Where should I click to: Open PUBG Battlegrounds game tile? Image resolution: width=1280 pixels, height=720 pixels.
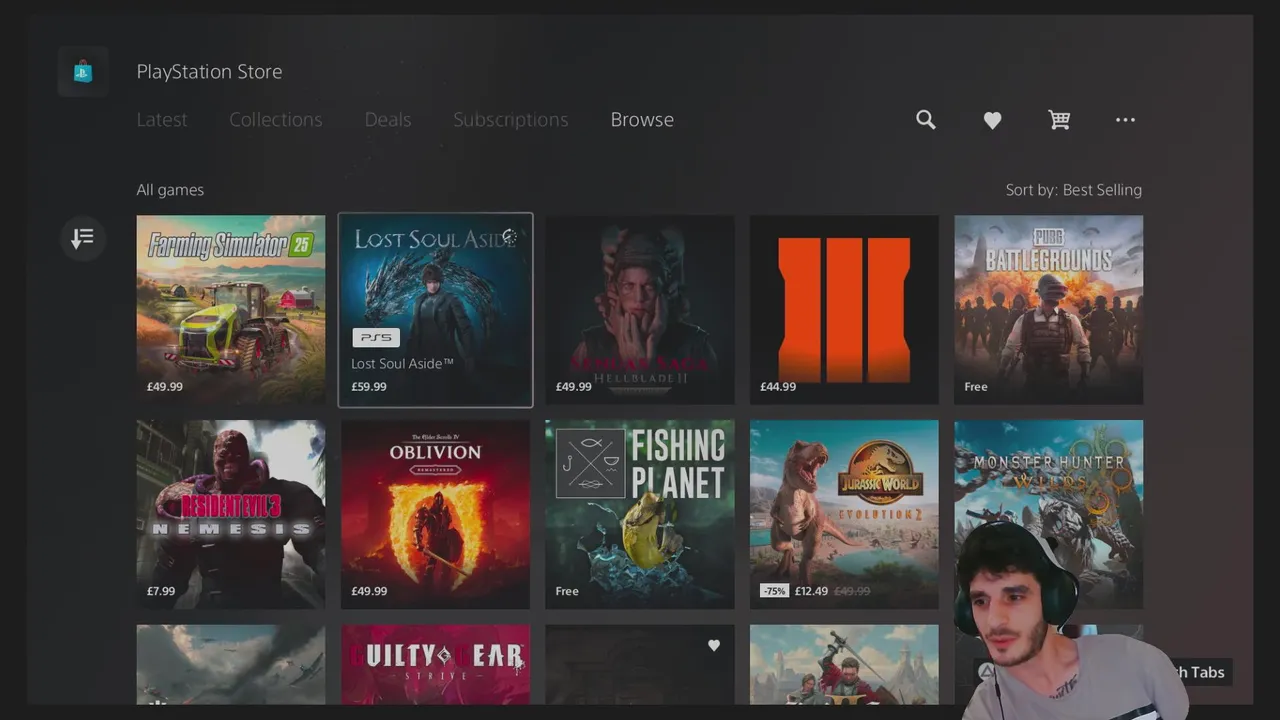pos(1048,310)
